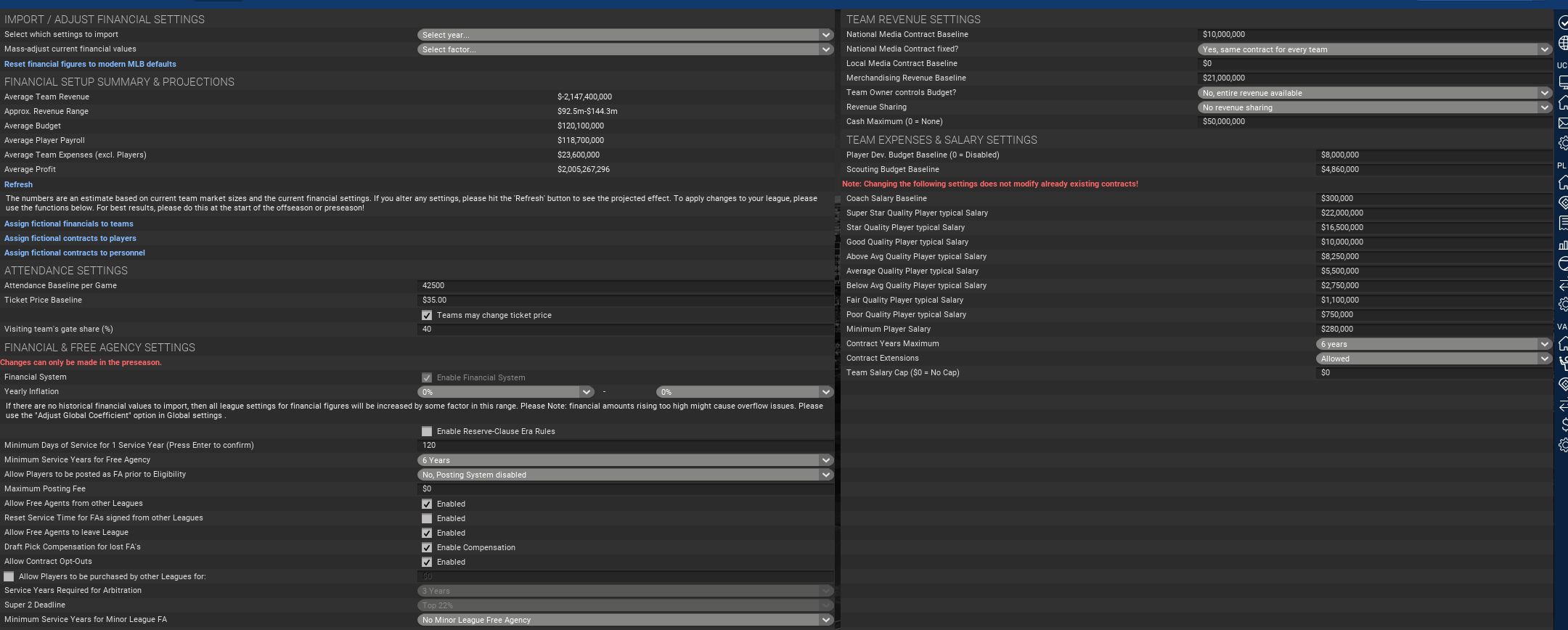Toggle 'Teams may change ticket price' checkbox
Screen dimensions: 1568x630
click(x=427, y=315)
